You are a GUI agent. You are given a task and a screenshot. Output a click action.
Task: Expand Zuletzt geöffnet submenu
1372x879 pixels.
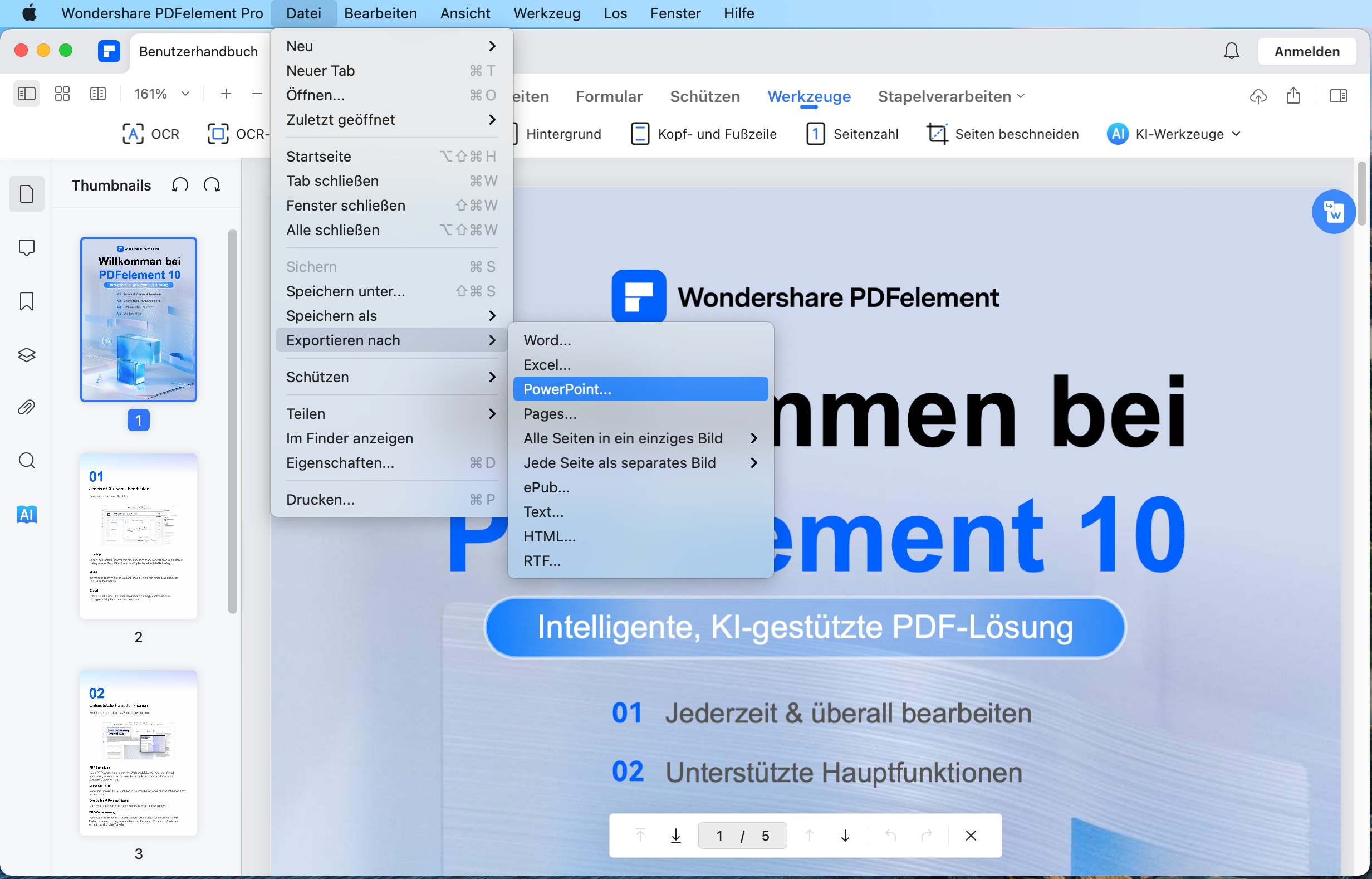391,120
